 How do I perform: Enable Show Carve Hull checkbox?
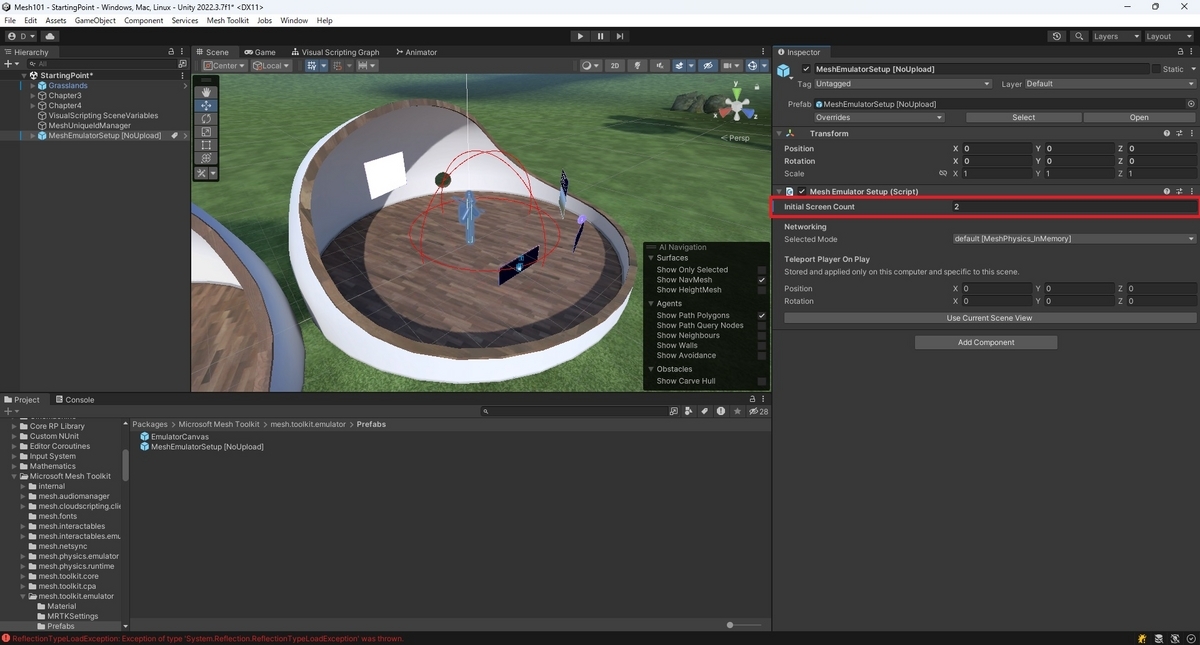click(762, 381)
